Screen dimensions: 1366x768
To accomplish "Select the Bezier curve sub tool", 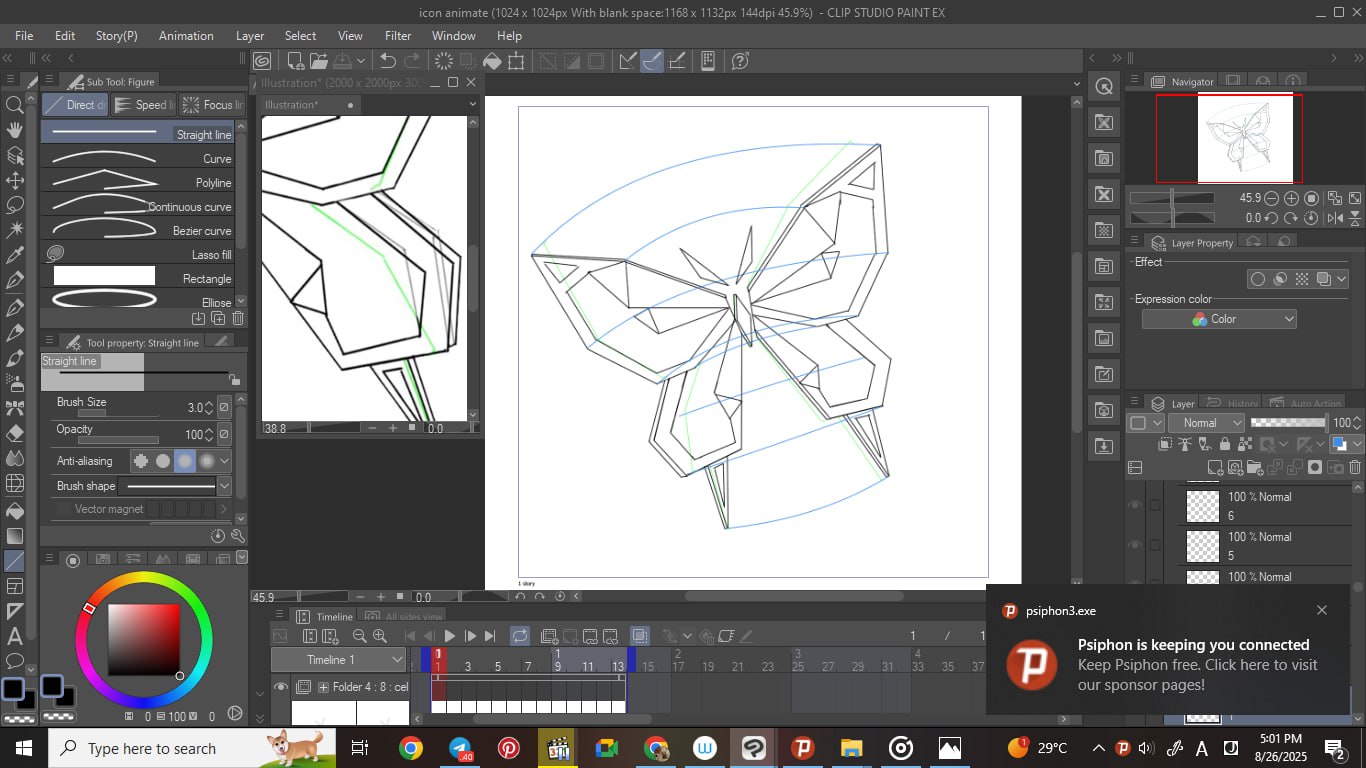I will [x=139, y=231].
